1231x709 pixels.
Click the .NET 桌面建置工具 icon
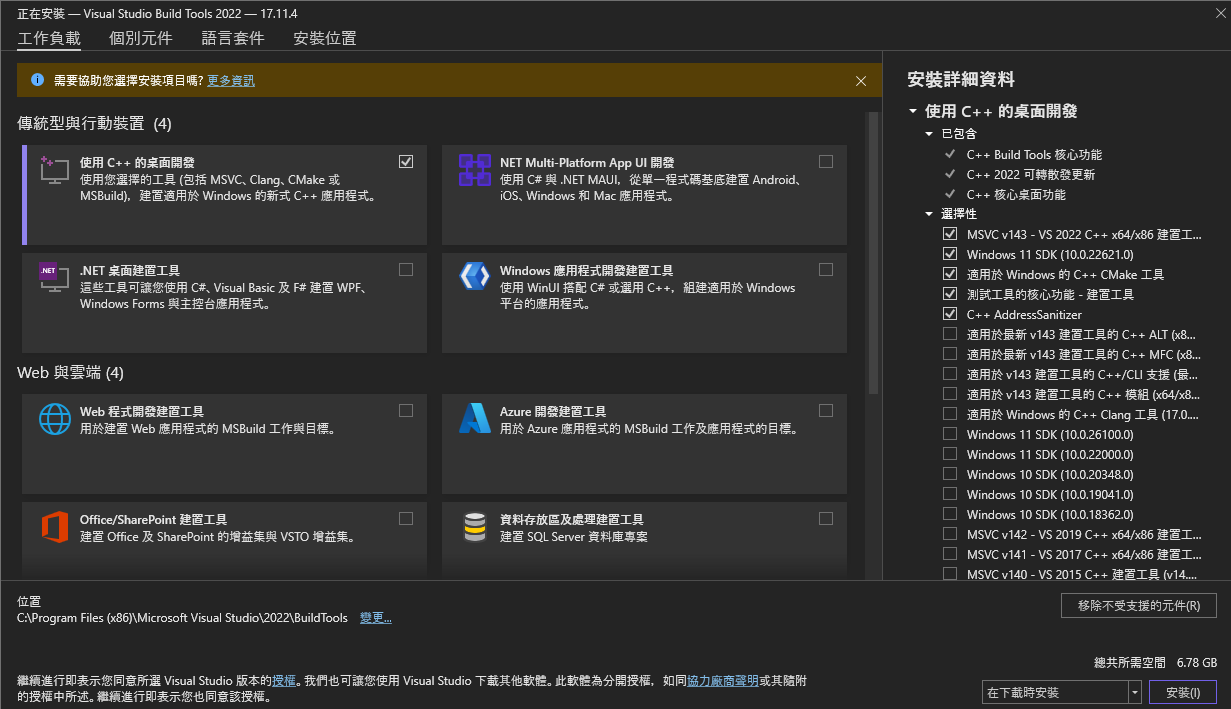tap(54, 278)
